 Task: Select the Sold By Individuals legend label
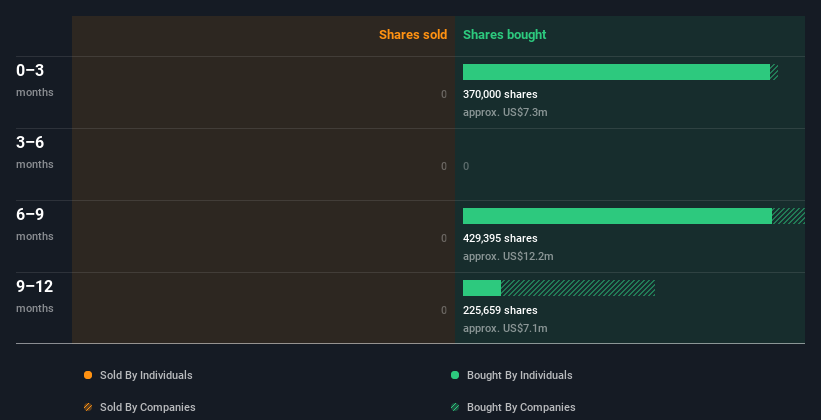pyautogui.click(x=146, y=375)
